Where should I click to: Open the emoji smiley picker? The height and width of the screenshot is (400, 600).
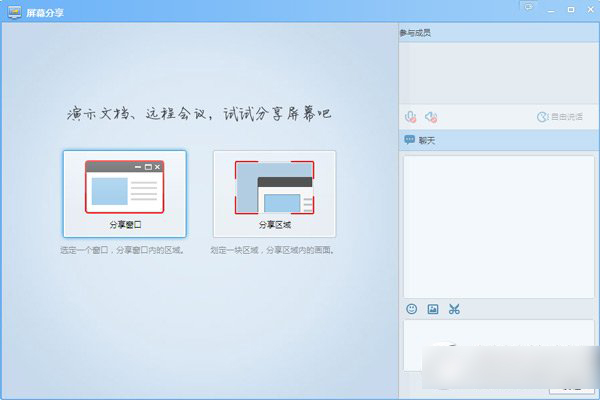(411, 309)
